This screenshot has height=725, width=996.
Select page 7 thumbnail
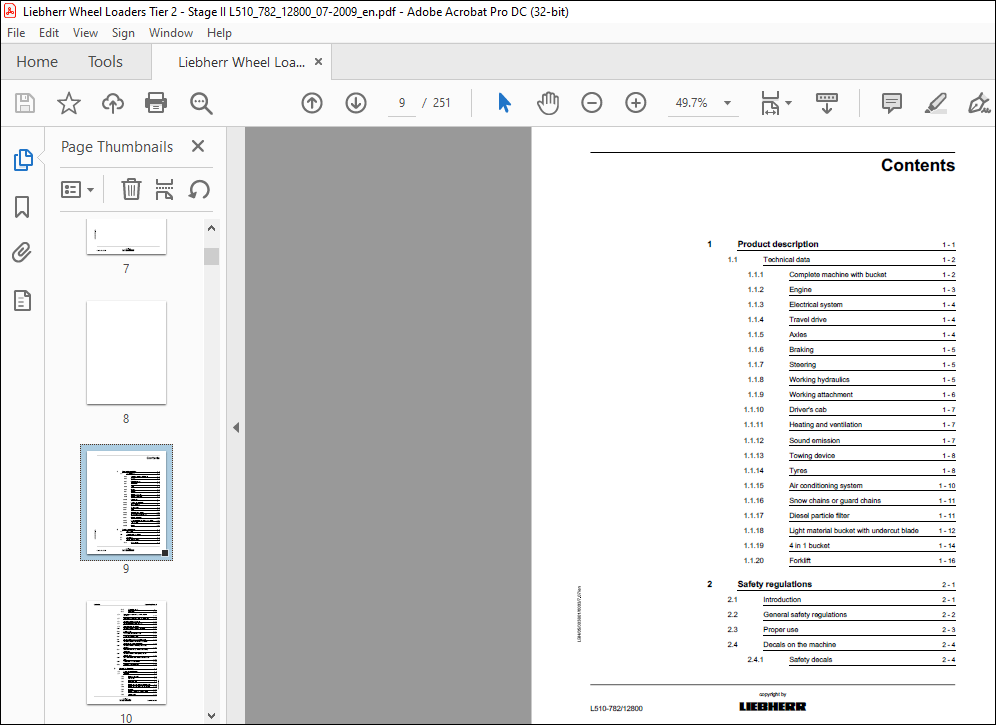126,236
